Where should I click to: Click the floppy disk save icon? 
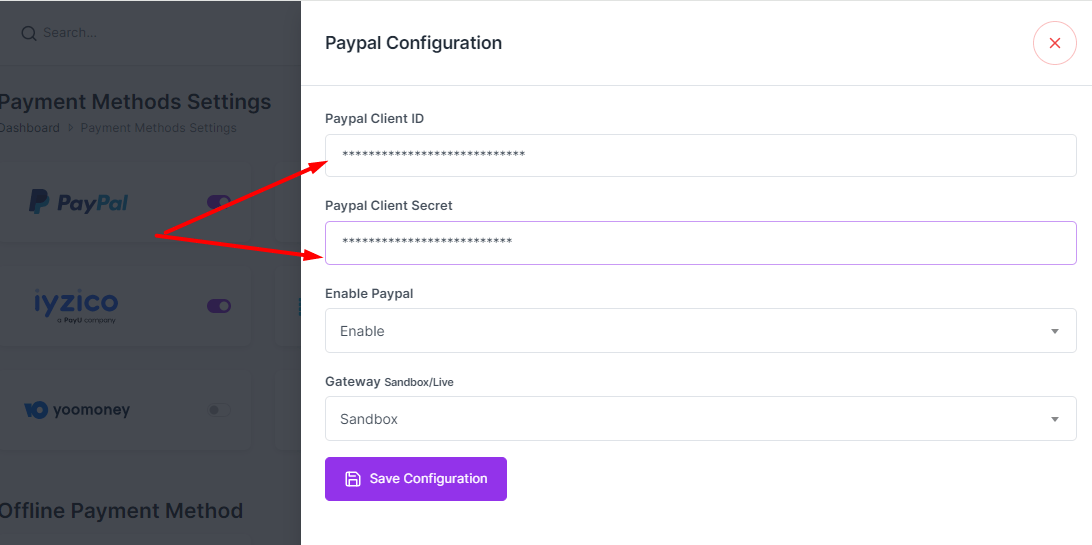tap(353, 479)
